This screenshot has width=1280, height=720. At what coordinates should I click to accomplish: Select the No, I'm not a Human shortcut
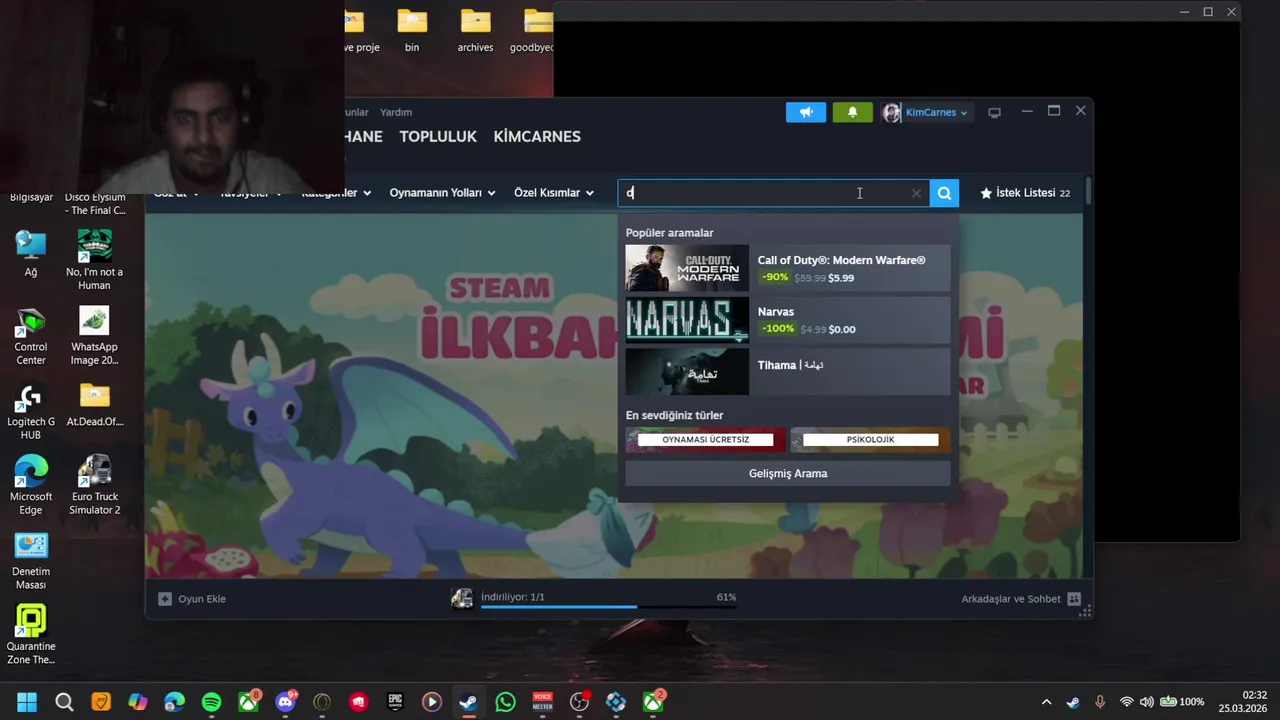[94, 260]
